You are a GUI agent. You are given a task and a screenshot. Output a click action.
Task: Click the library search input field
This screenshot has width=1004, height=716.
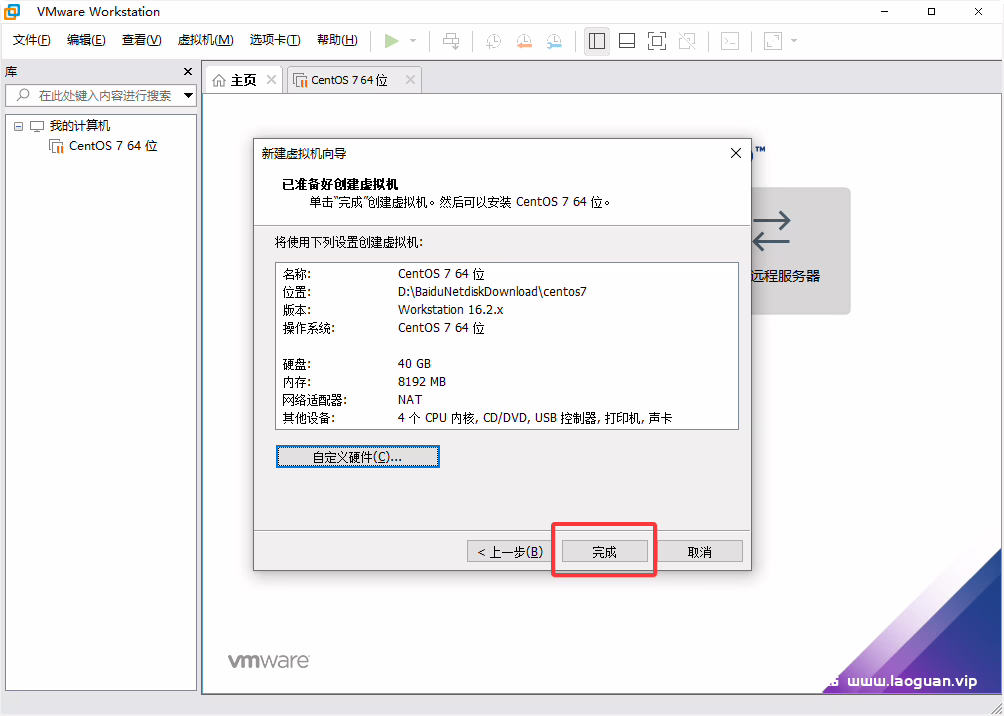(100, 95)
